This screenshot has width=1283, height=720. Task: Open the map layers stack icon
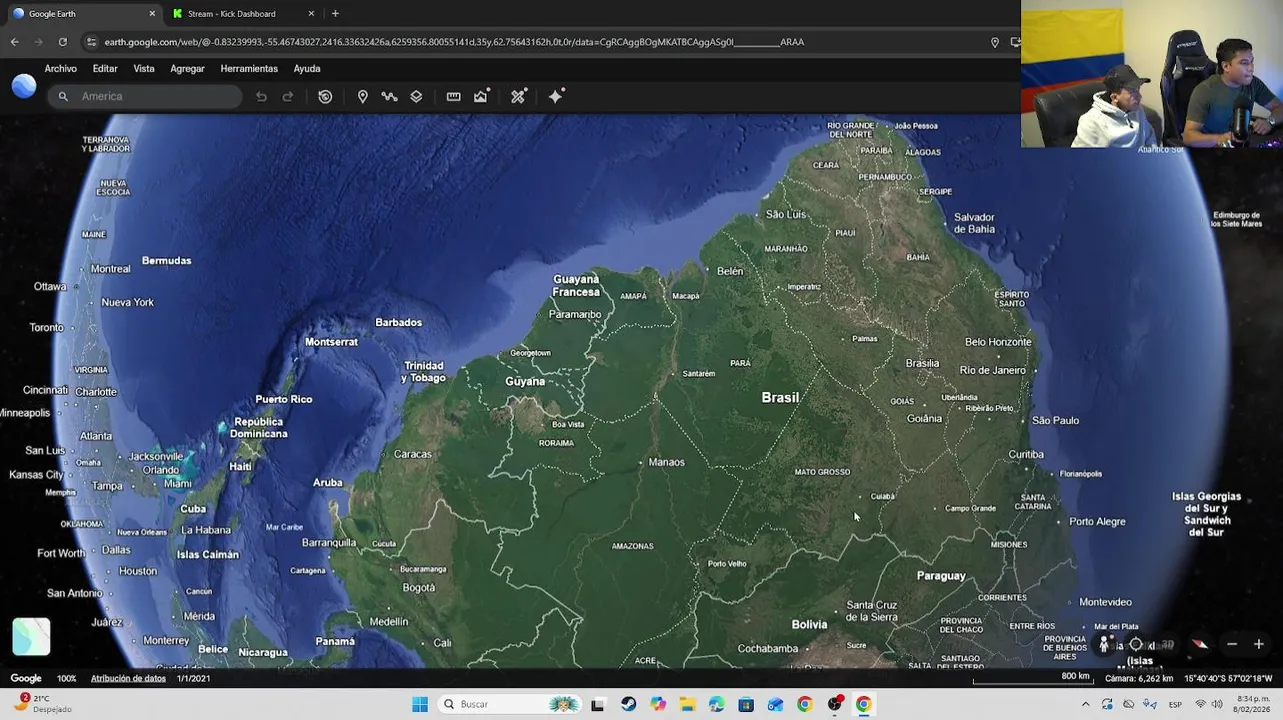click(416, 97)
